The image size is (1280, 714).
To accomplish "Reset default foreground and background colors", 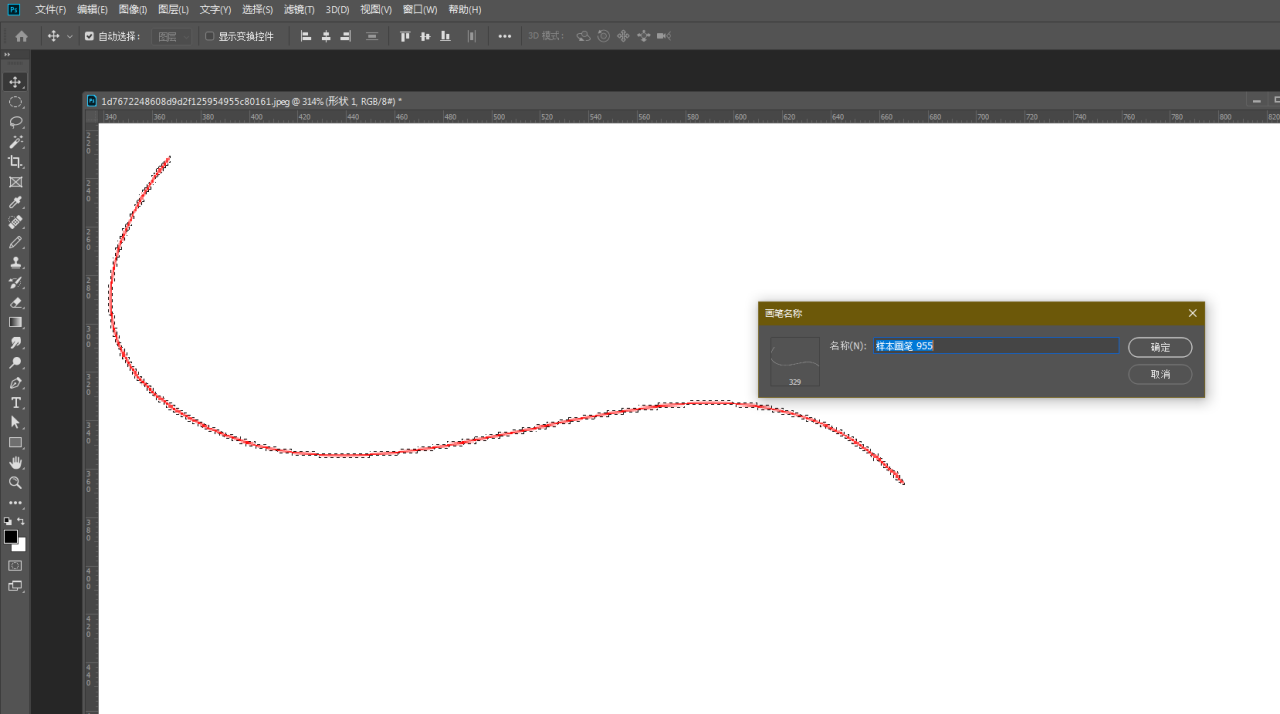I will click(x=8, y=521).
